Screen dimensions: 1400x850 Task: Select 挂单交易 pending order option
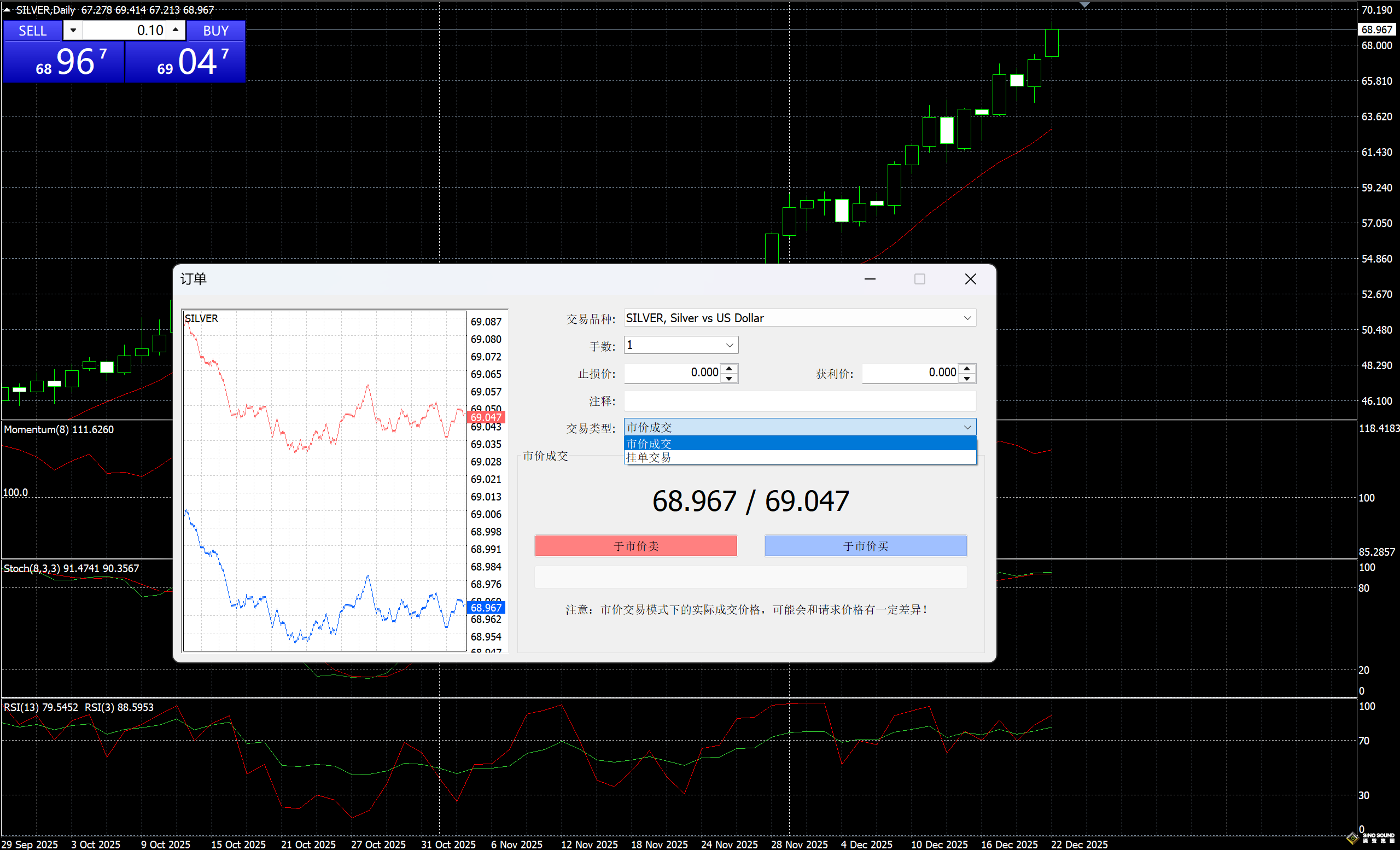pyautogui.click(x=800, y=458)
